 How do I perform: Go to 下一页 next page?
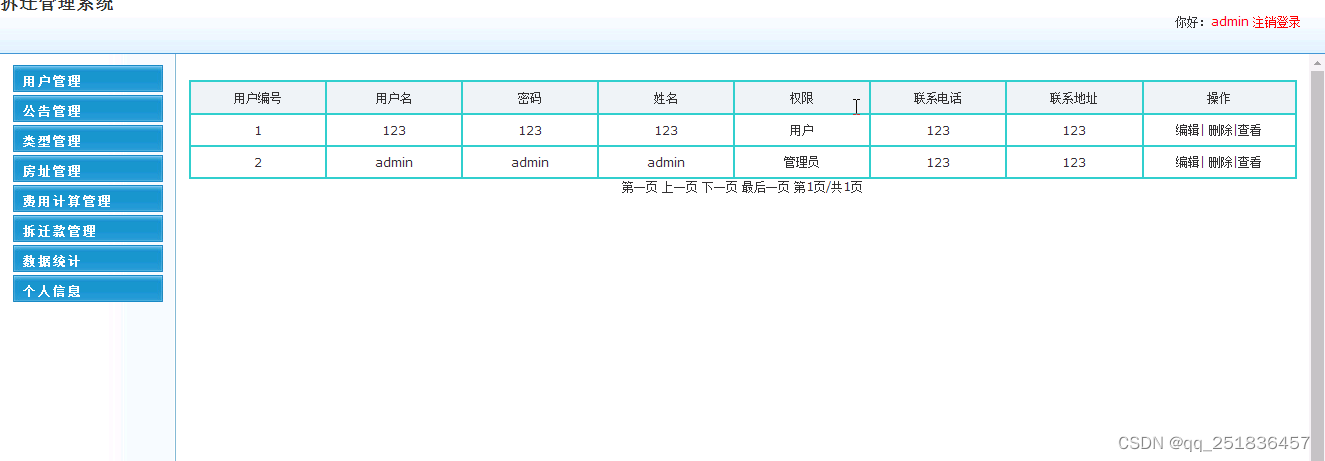click(719, 188)
